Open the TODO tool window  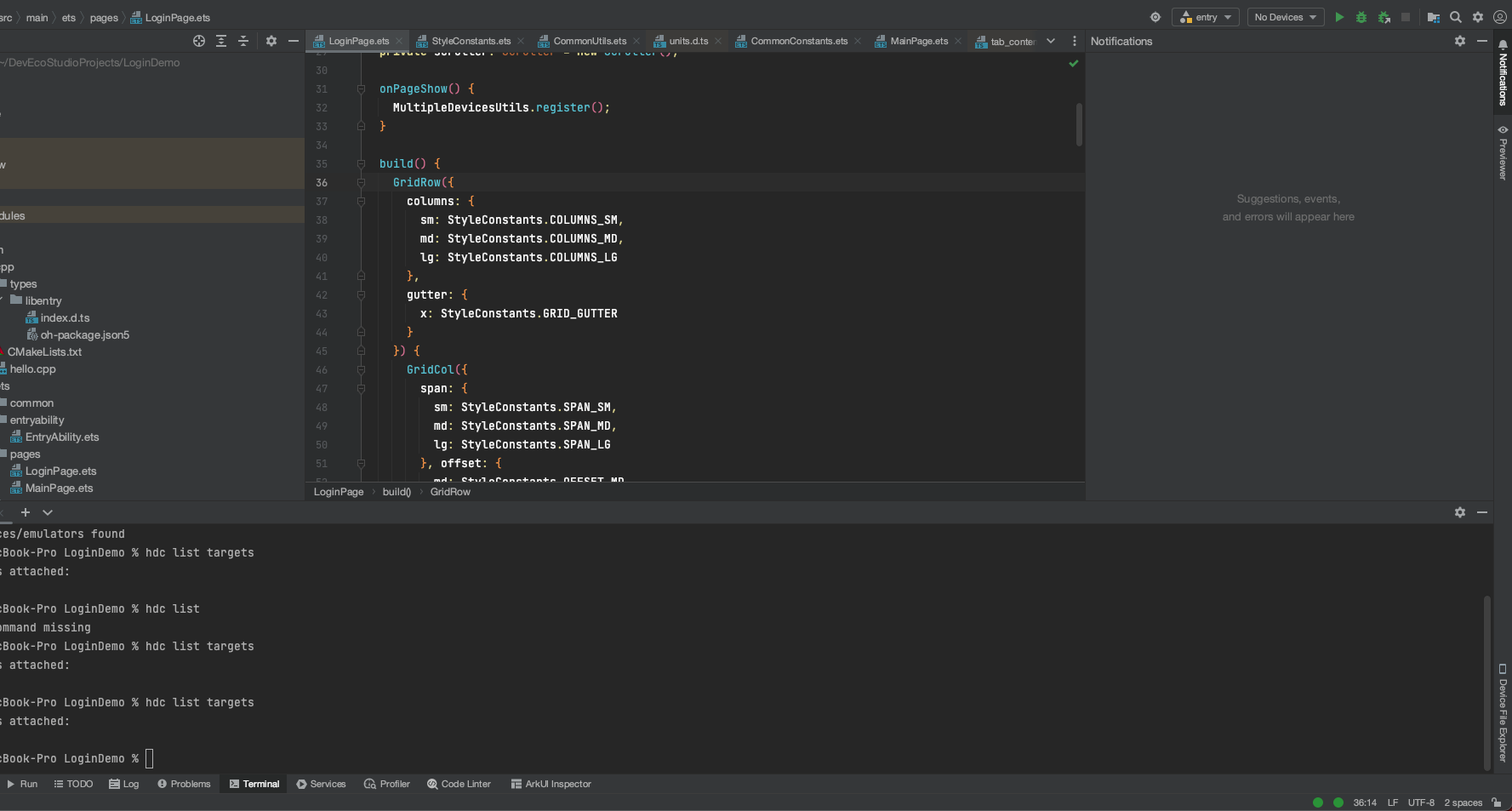click(73, 784)
